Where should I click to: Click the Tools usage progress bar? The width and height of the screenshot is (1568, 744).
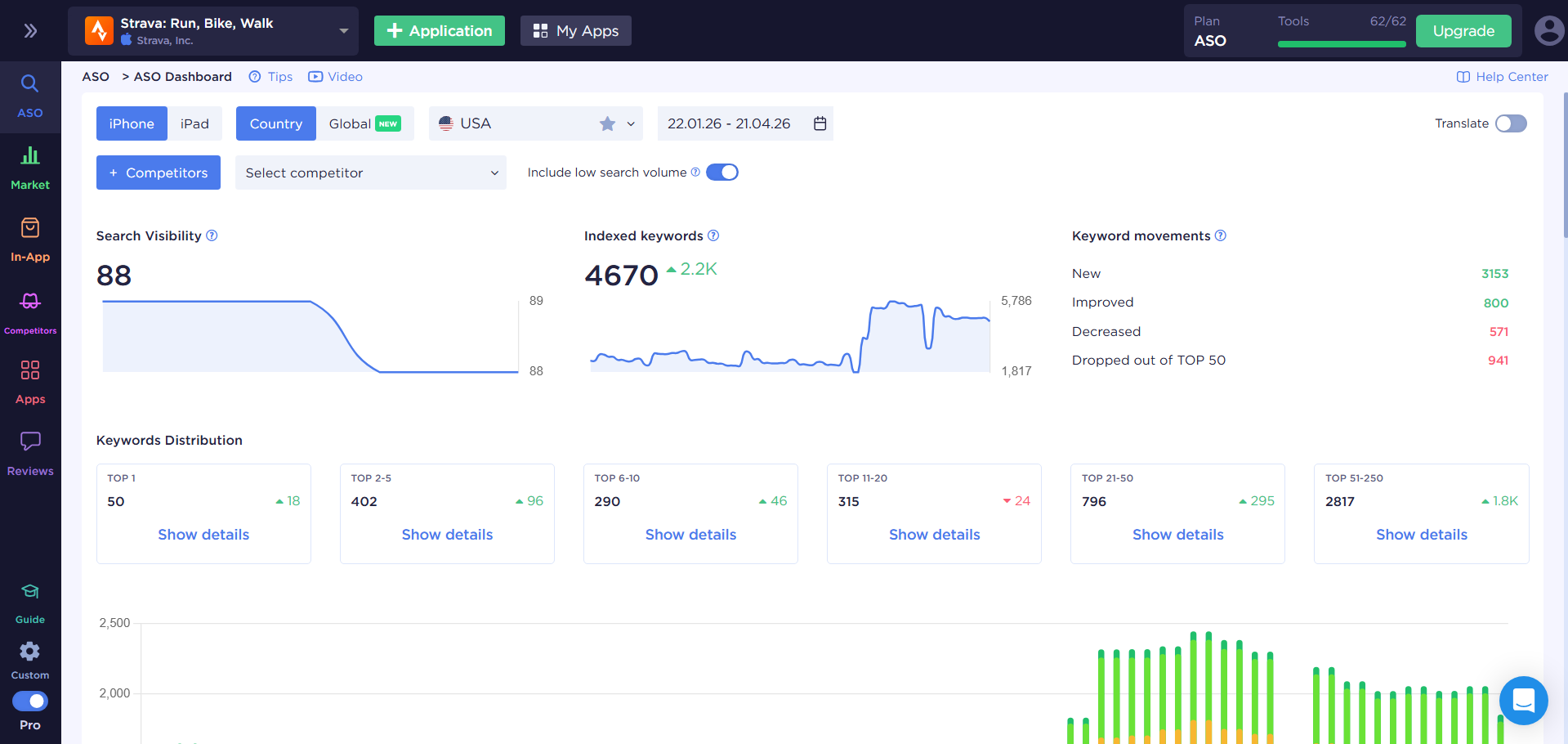pos(1341,44)
